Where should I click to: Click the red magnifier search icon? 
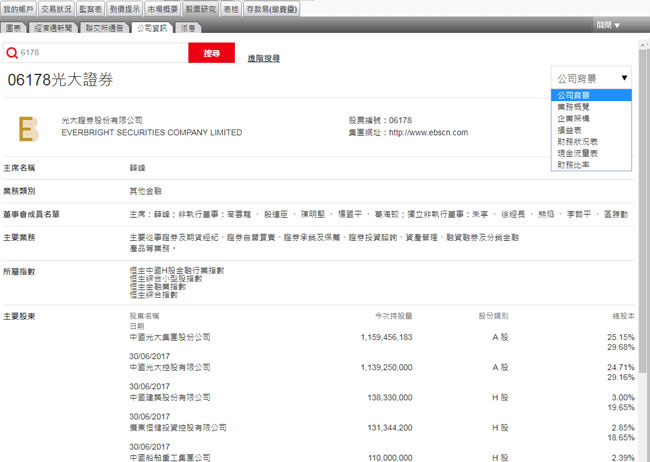pos(12,53)
